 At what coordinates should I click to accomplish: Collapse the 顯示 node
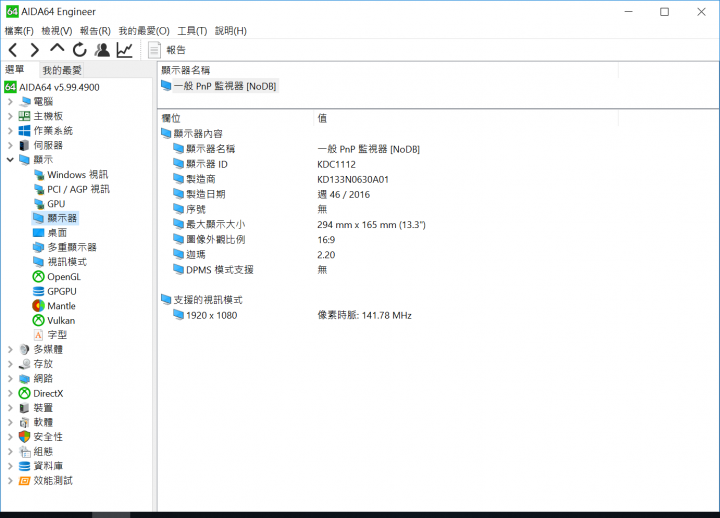[10, 160]
